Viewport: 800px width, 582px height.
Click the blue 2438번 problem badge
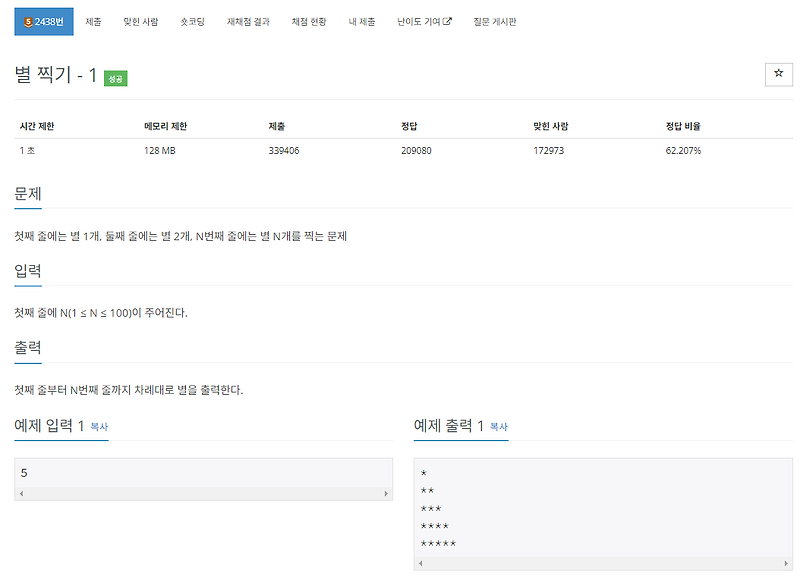[45, 19]
